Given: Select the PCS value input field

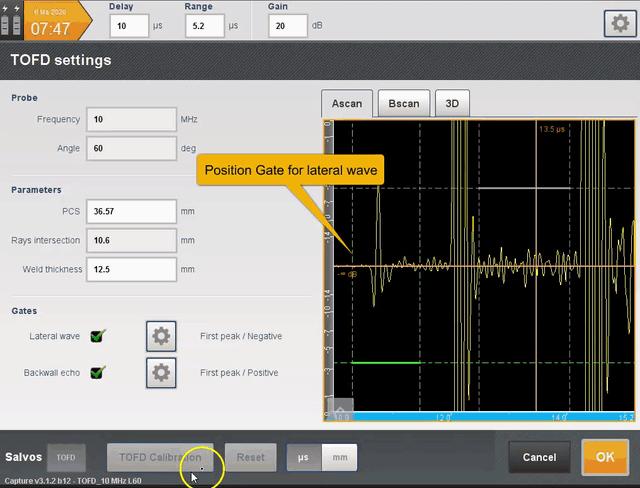Looking at the screenshot, I should [x=131, y=212].
